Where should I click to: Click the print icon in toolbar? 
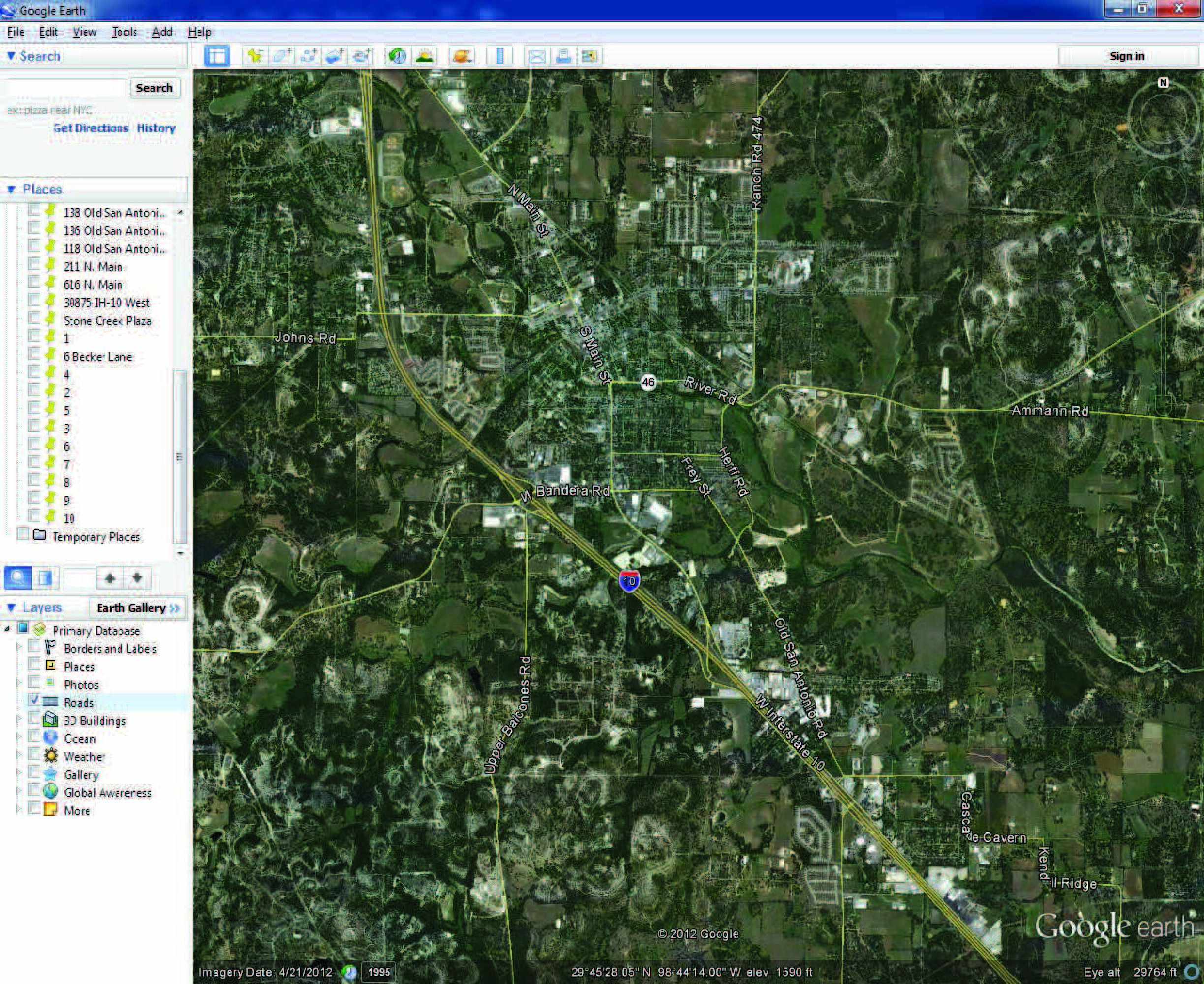tap(563, 56)
